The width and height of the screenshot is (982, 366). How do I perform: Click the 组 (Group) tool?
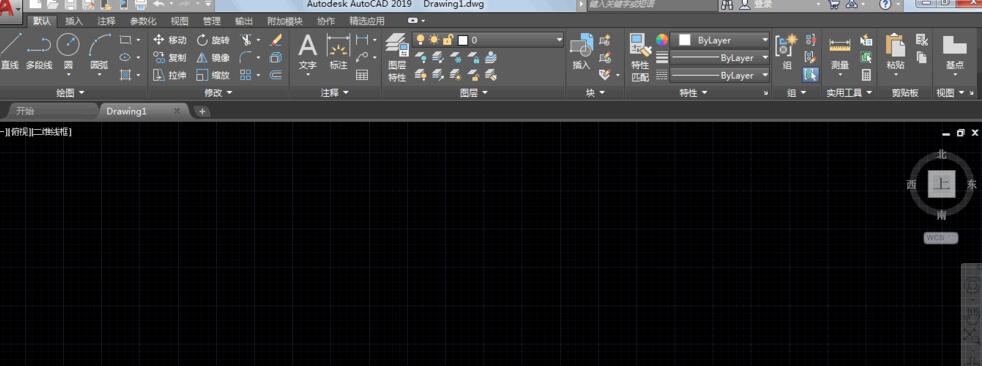tap(786, 51)
